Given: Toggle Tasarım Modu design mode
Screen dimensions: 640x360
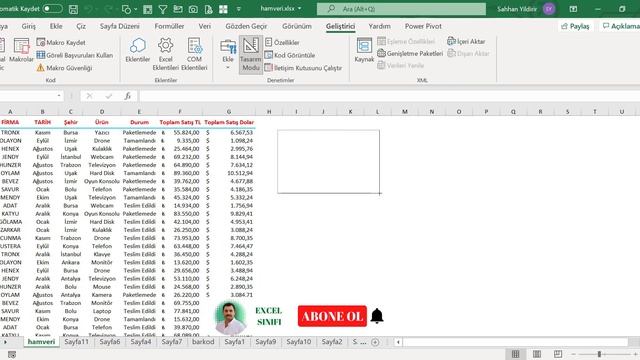Looking at the screenshot, I should click(x=251, y=54).
